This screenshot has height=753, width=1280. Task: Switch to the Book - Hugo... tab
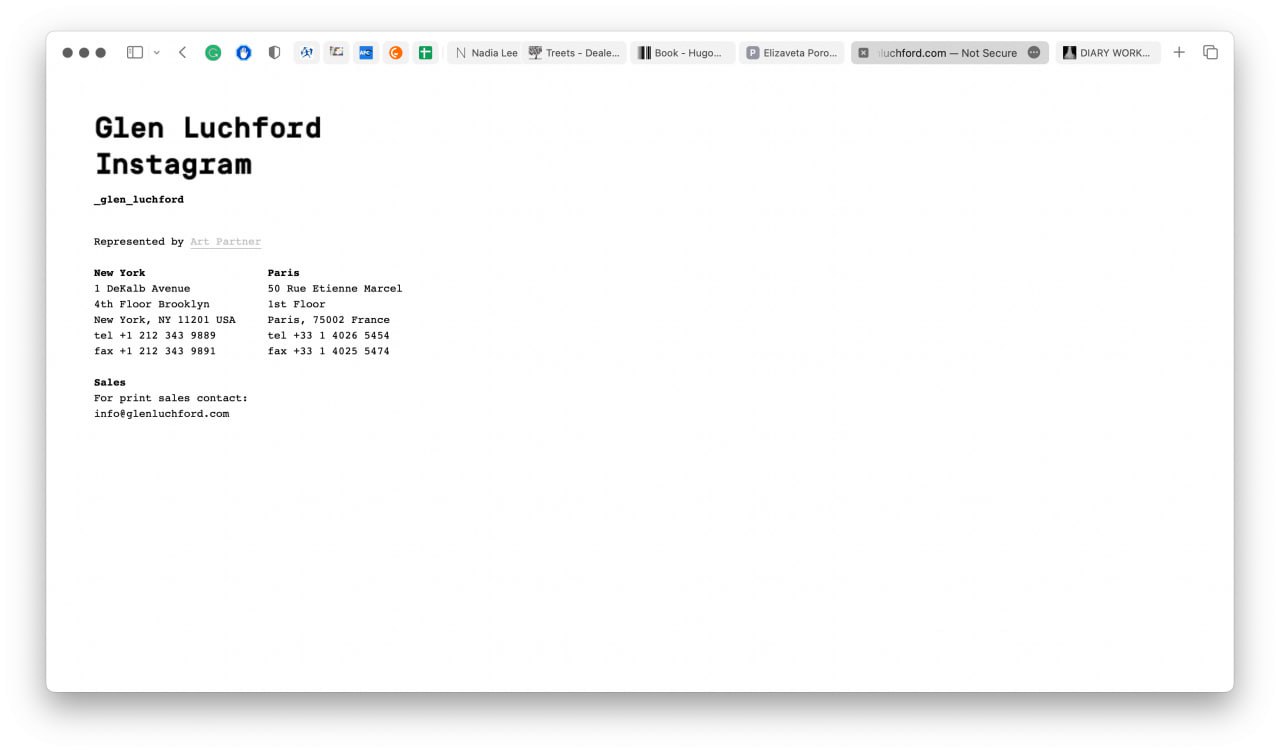[681, 53]
